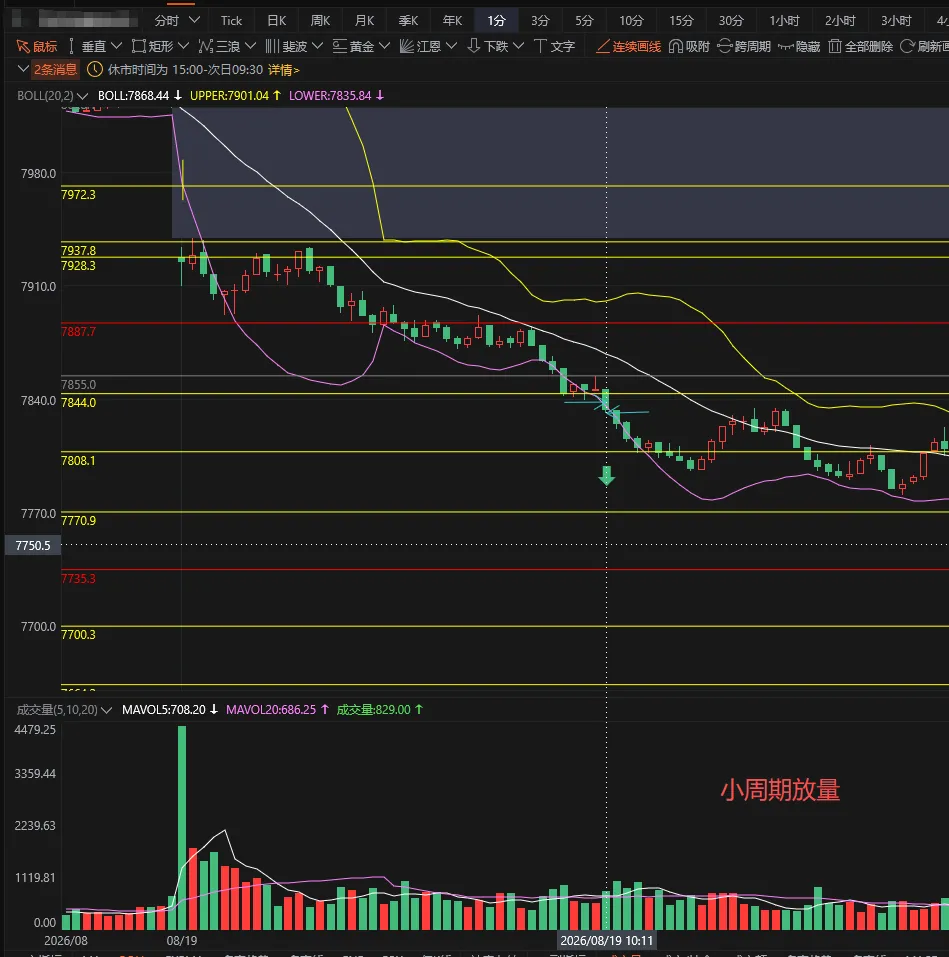This screenshot has height=957, width=949.
Task: Toggle 连续画线 continuous drawing mode
Action: tap(629, 46)
